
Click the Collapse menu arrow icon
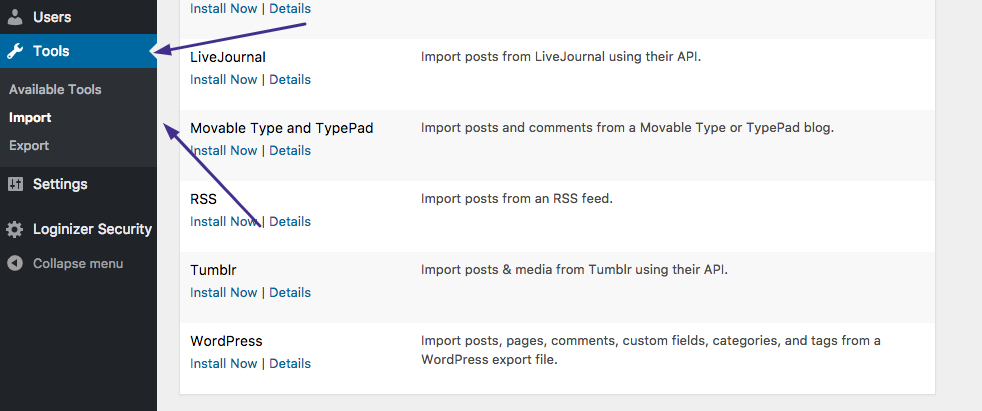15,264
